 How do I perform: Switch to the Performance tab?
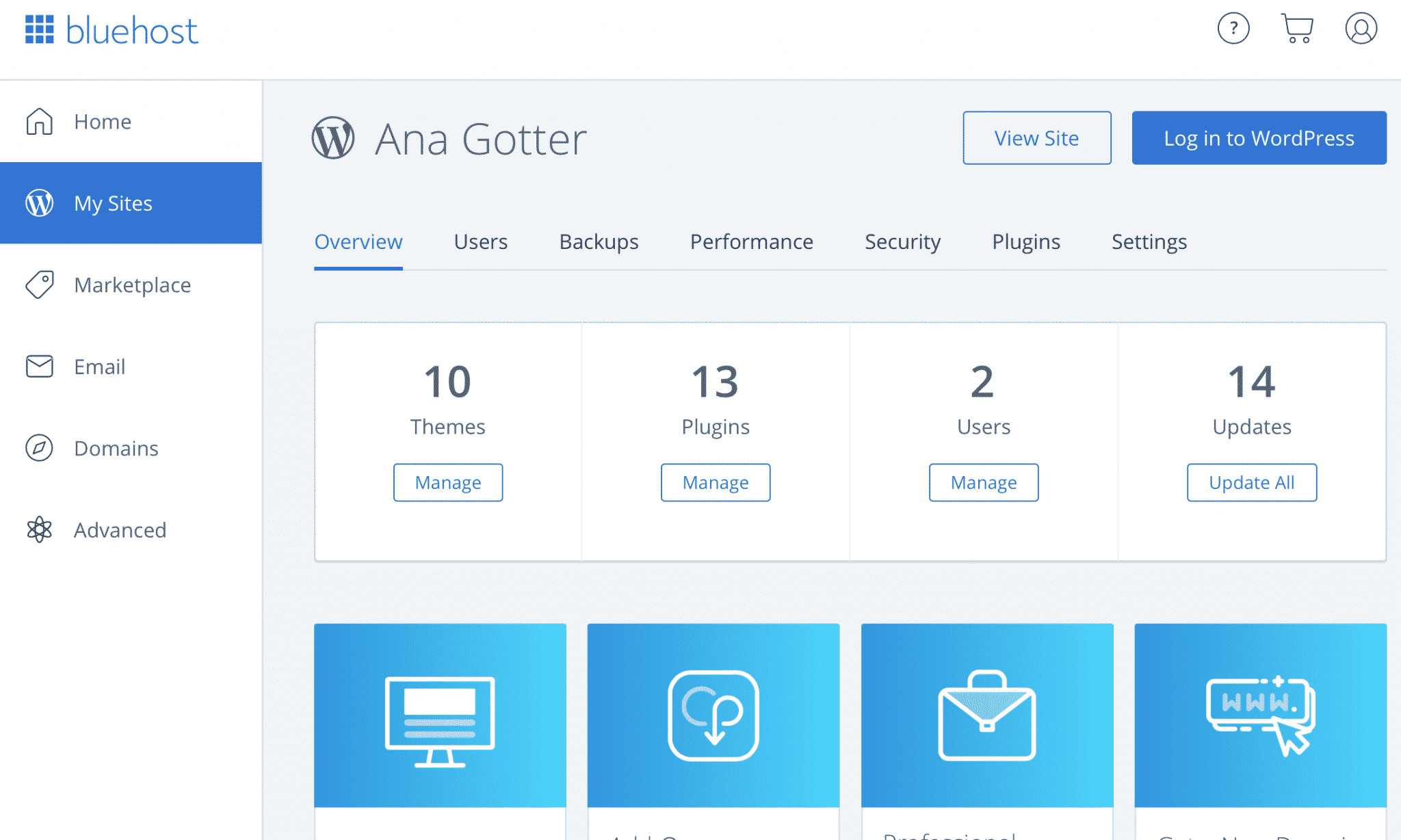pyautogui.click(x=751, y=242)
